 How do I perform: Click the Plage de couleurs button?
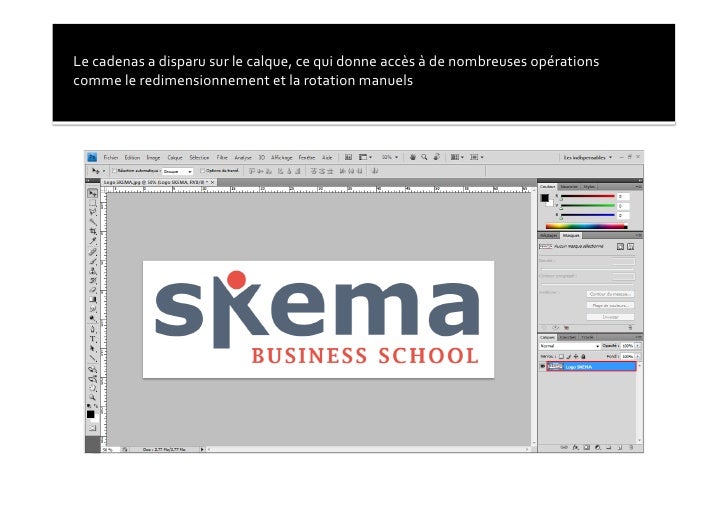[610, 306]
